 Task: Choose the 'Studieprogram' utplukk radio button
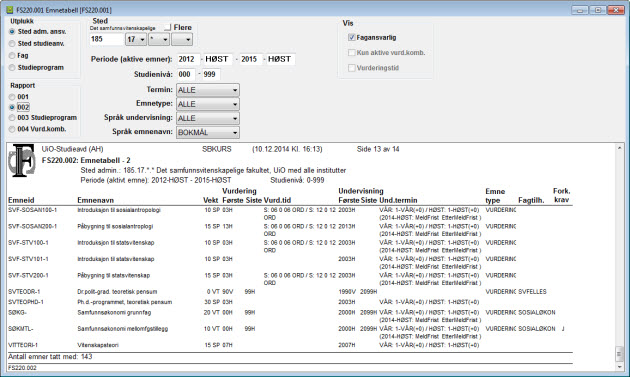pyautogui.click(x=12, y=68)
